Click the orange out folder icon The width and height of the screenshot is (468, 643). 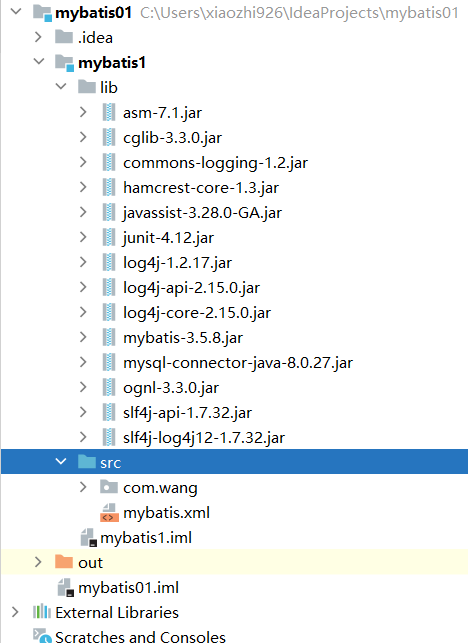[64, 561]
